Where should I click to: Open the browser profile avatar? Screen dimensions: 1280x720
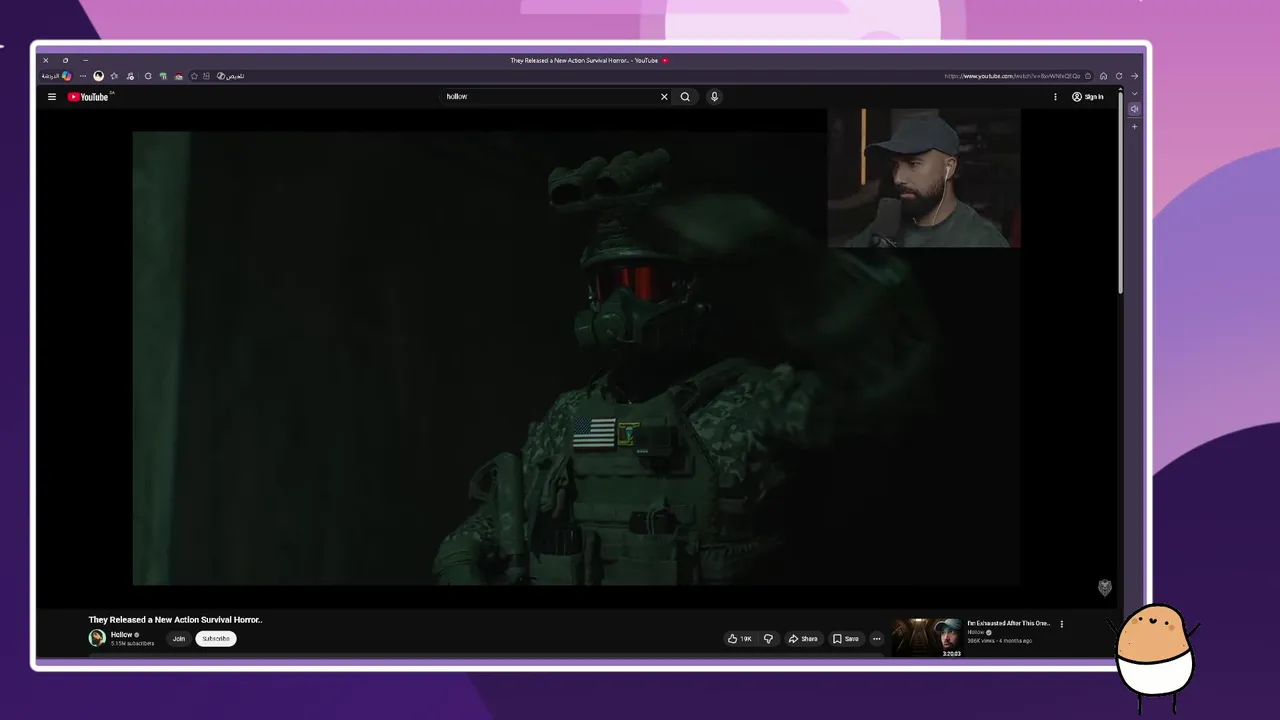98,76
